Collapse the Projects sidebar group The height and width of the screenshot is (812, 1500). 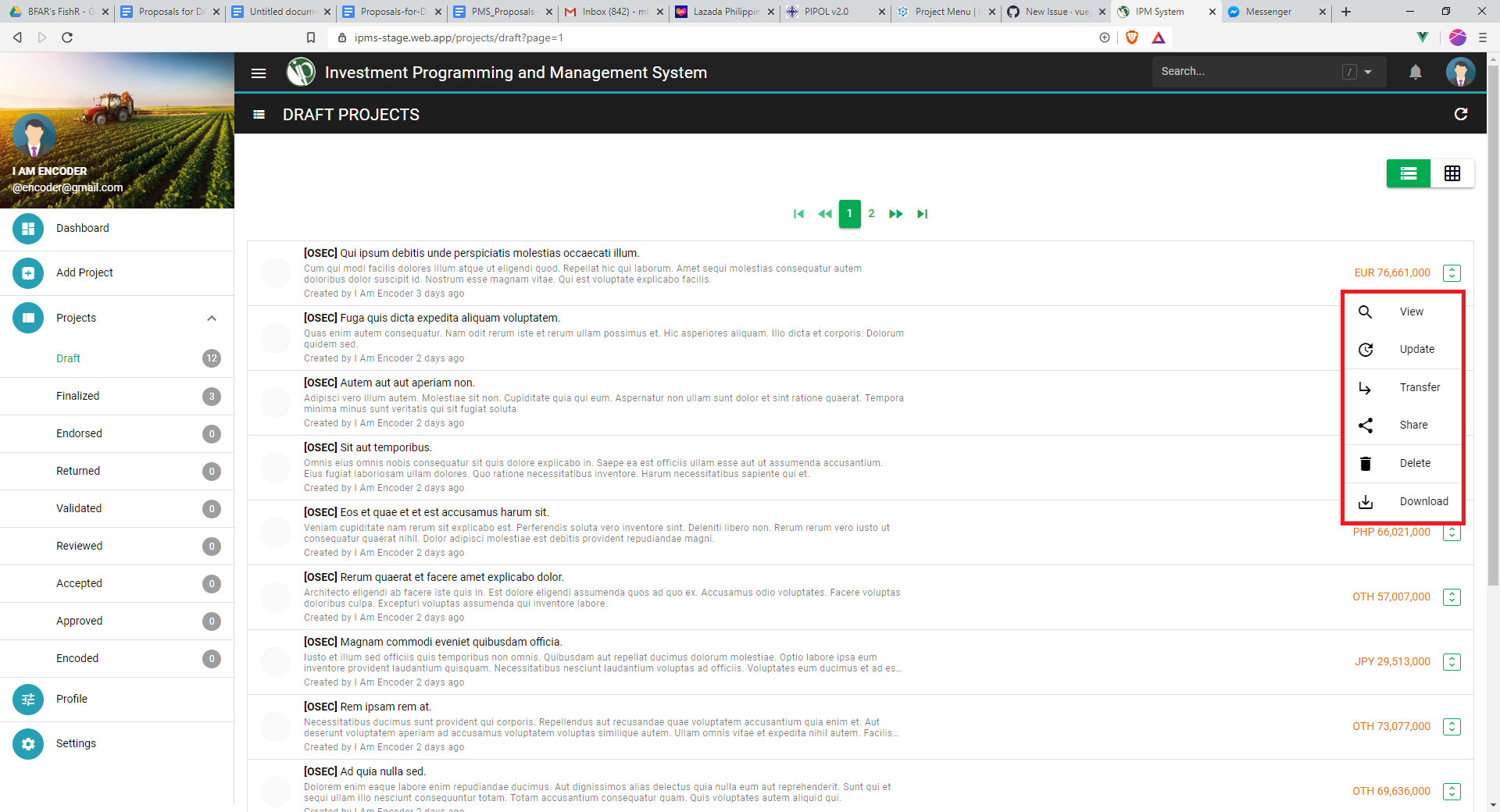(x=211, y=318)
